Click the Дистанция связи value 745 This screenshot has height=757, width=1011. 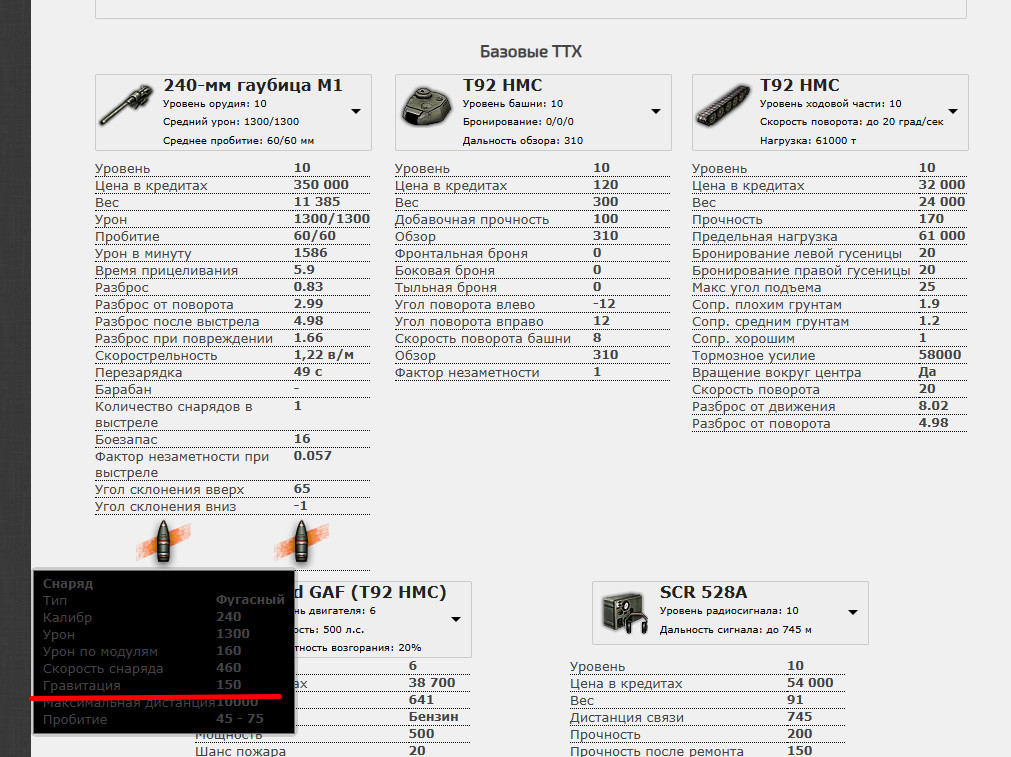800,716
